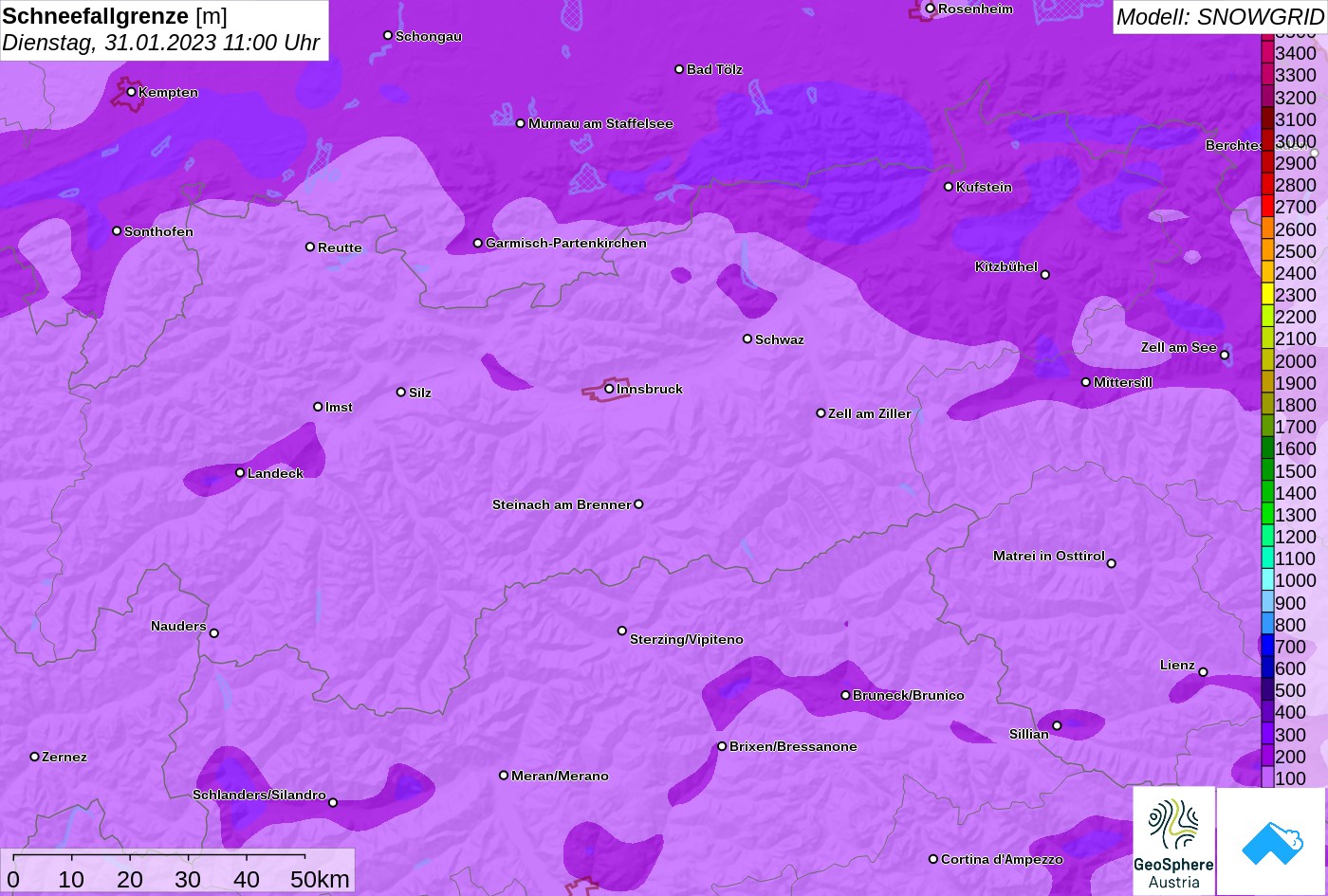Click the blue cloud-house logo icon
The width and height of the screenshot is (1328, 896).
(x=1271, y=843)
